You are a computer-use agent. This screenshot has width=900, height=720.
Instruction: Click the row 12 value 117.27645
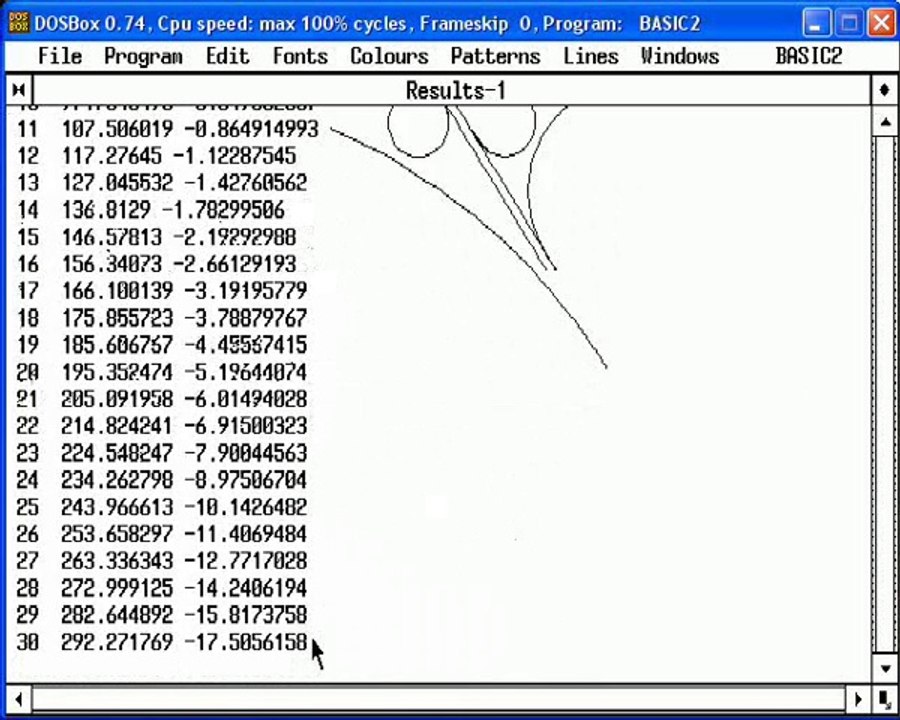pyautogui.click(x=111, y=156)
